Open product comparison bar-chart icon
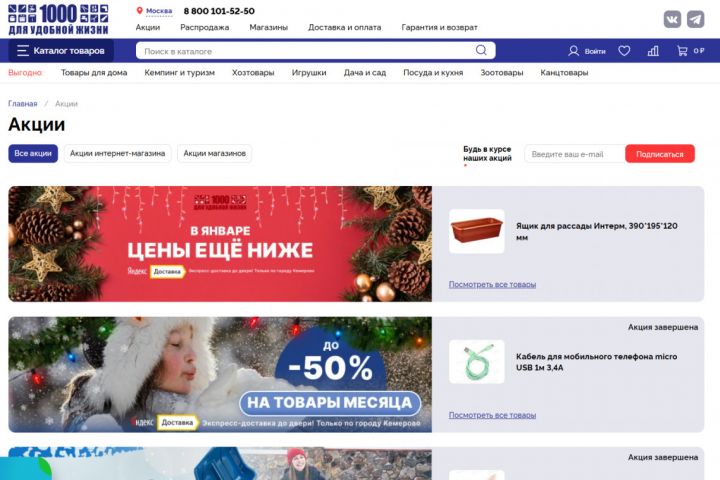This screenshot has width=720, height=480. click(x=653, y=51)
